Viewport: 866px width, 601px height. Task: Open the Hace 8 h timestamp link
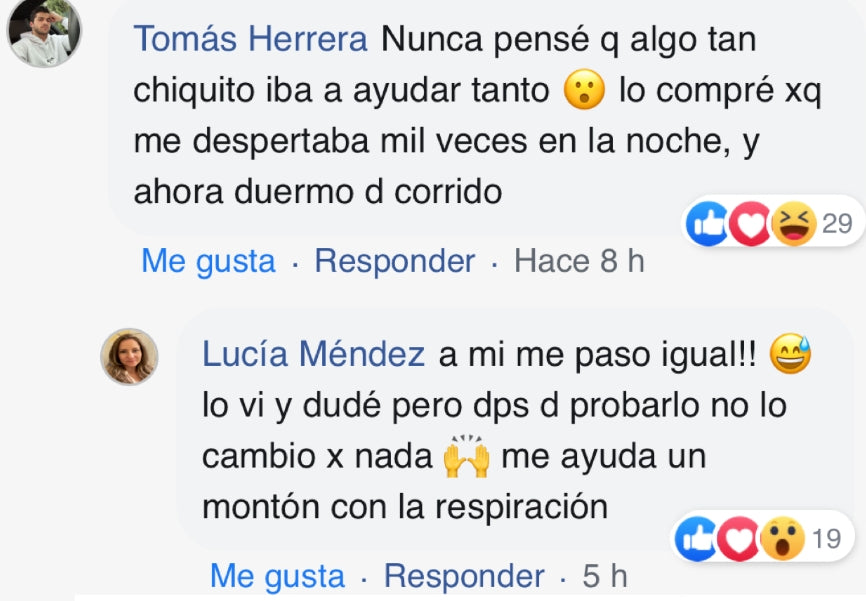coord(578,262)
